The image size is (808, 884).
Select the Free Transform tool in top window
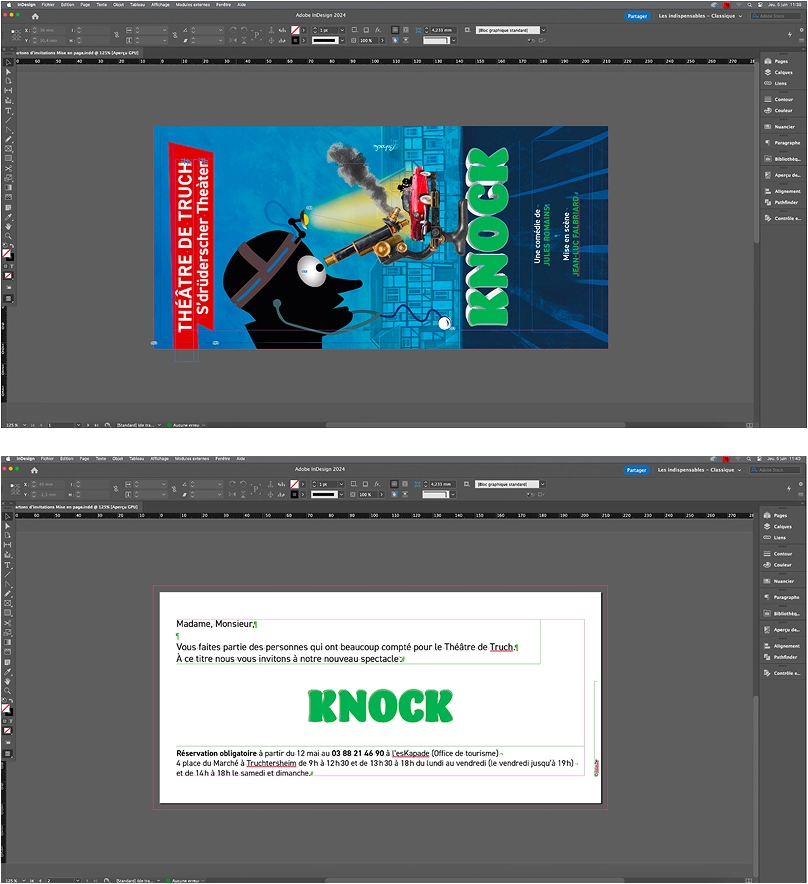(8, 178)
